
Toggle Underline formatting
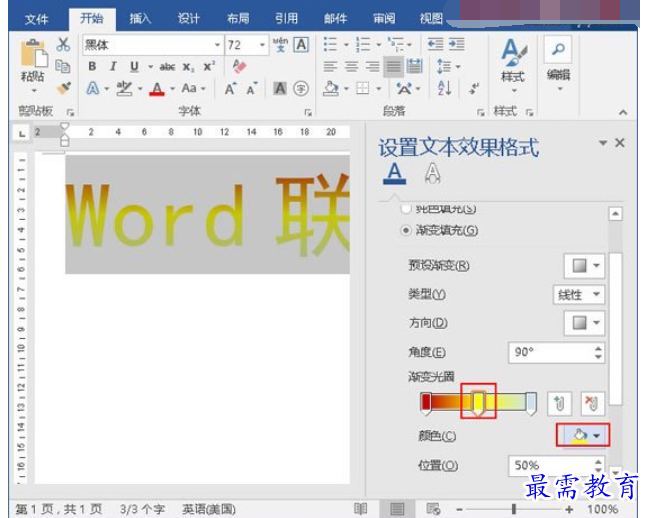point(134,66)
